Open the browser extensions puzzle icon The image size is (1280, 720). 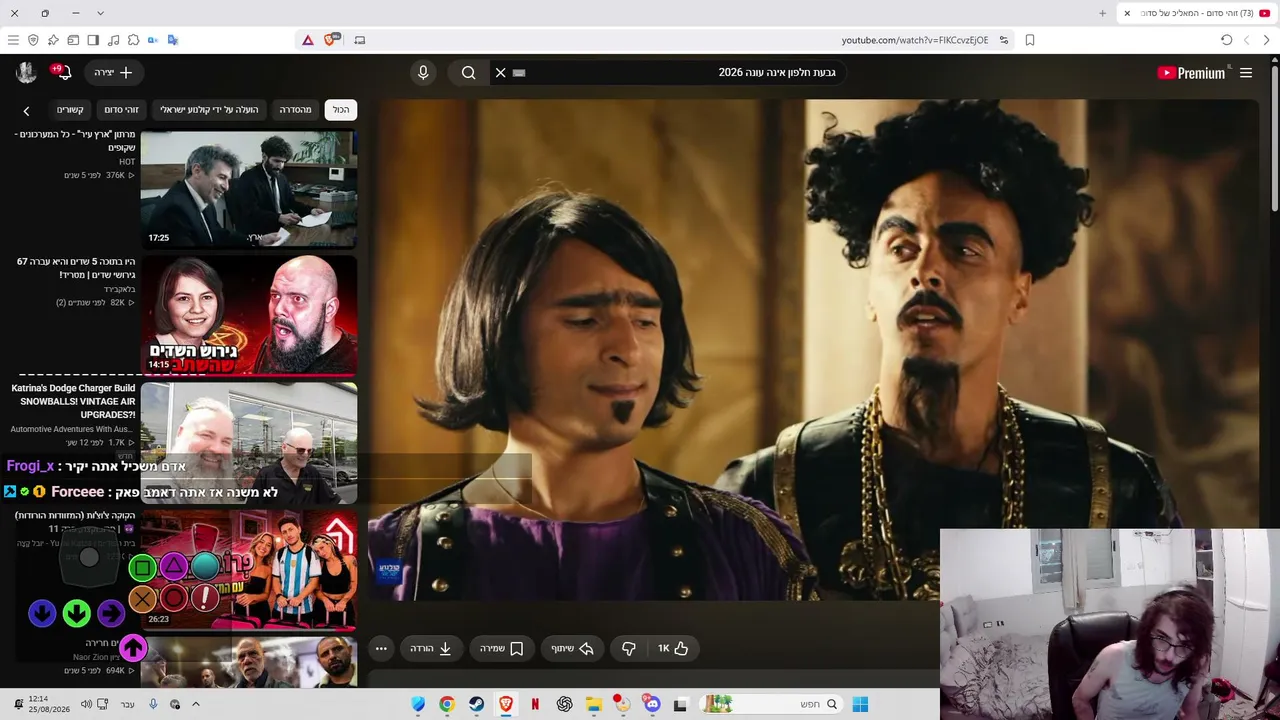tap(133, 40)
